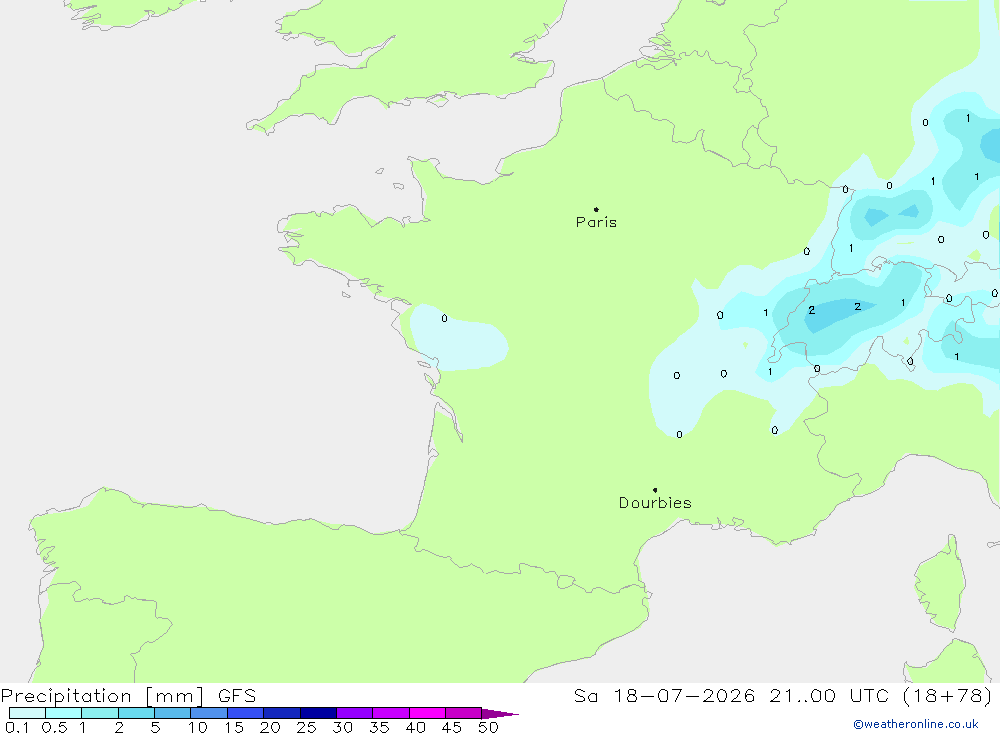Pick the 40–45 mm magenta legend swatch
This screenshot has height=733, width=1000.
[427, 713]
